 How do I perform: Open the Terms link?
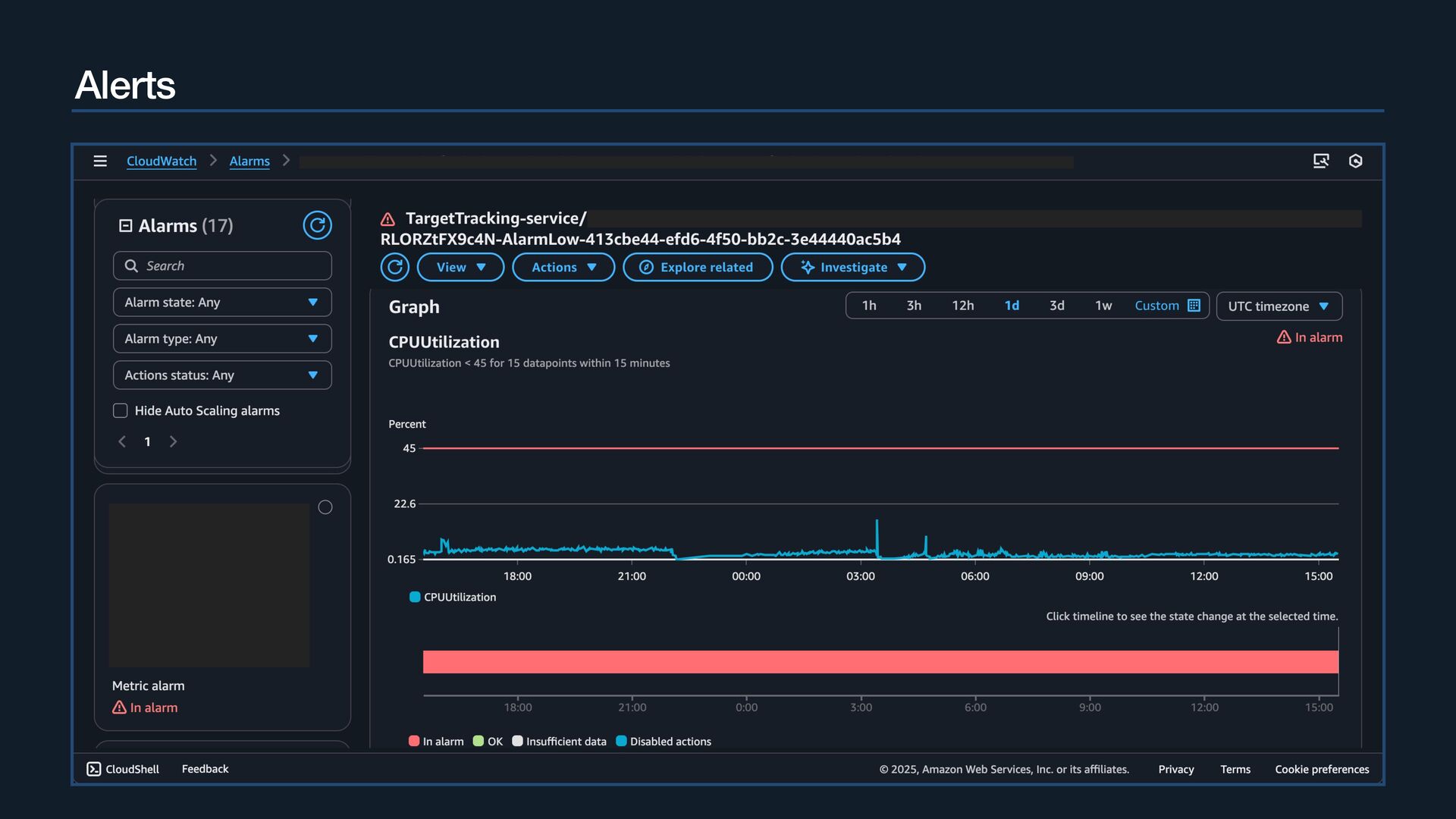pyautogui.click(x=1235, y=769)
